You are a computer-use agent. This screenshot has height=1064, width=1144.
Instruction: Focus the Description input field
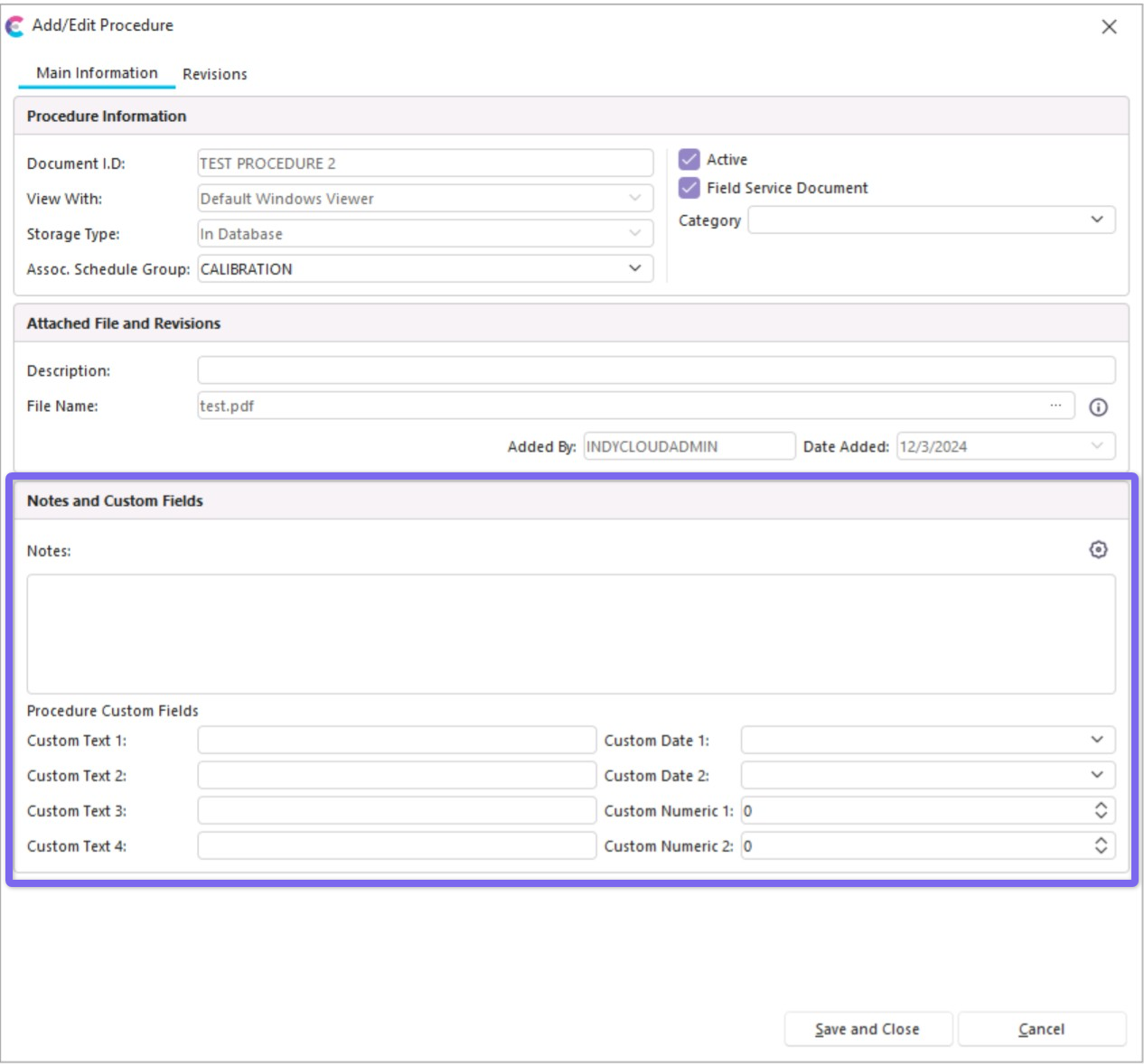point(655,370)
